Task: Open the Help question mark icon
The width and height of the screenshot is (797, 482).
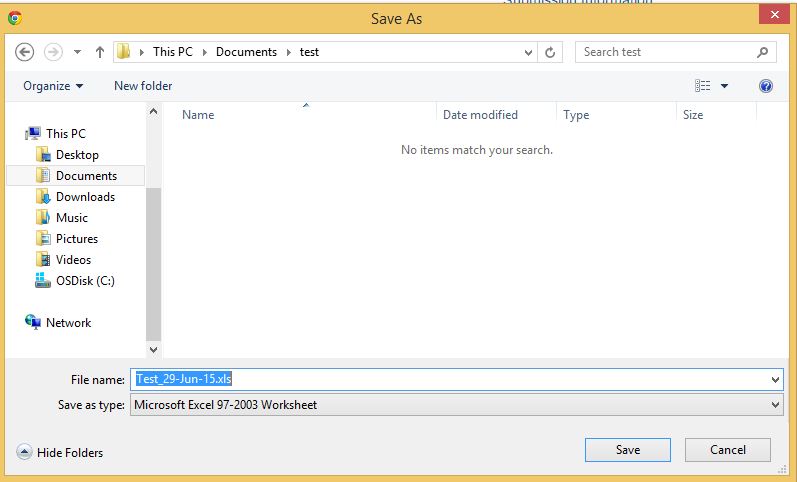Action: [766, 86]
